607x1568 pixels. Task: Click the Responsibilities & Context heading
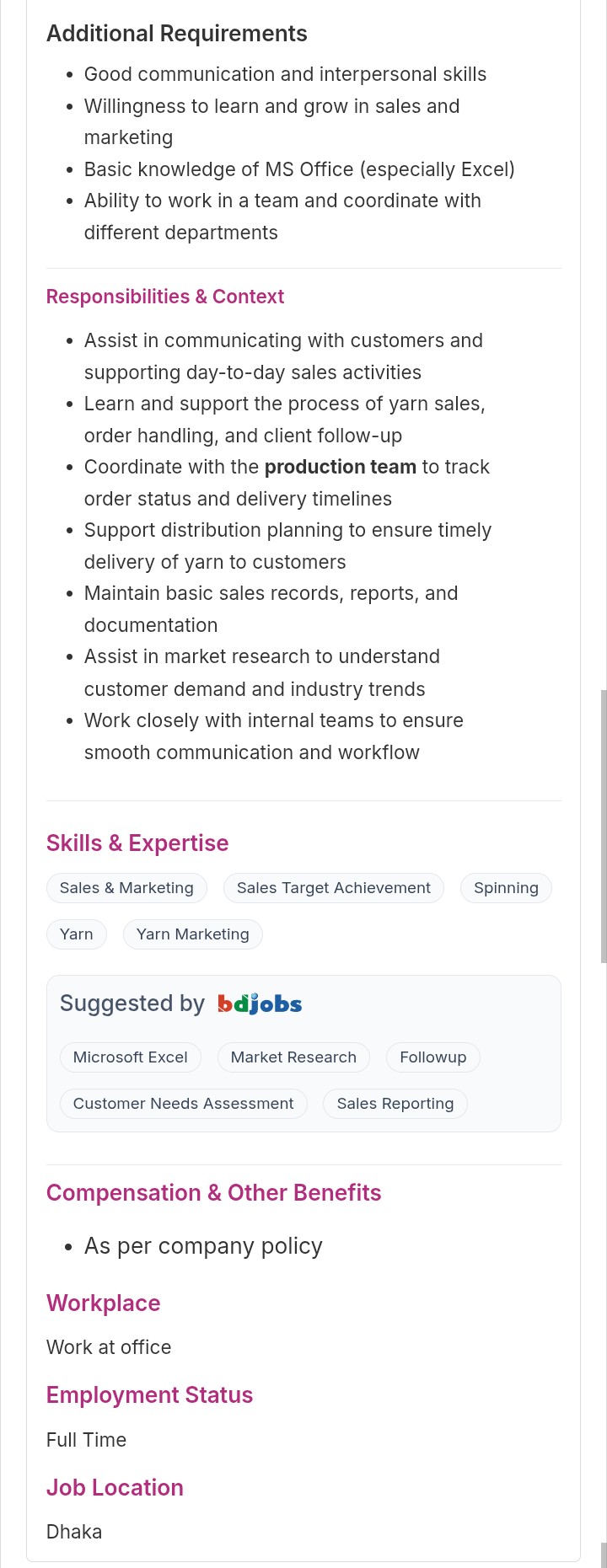point(165,297)
